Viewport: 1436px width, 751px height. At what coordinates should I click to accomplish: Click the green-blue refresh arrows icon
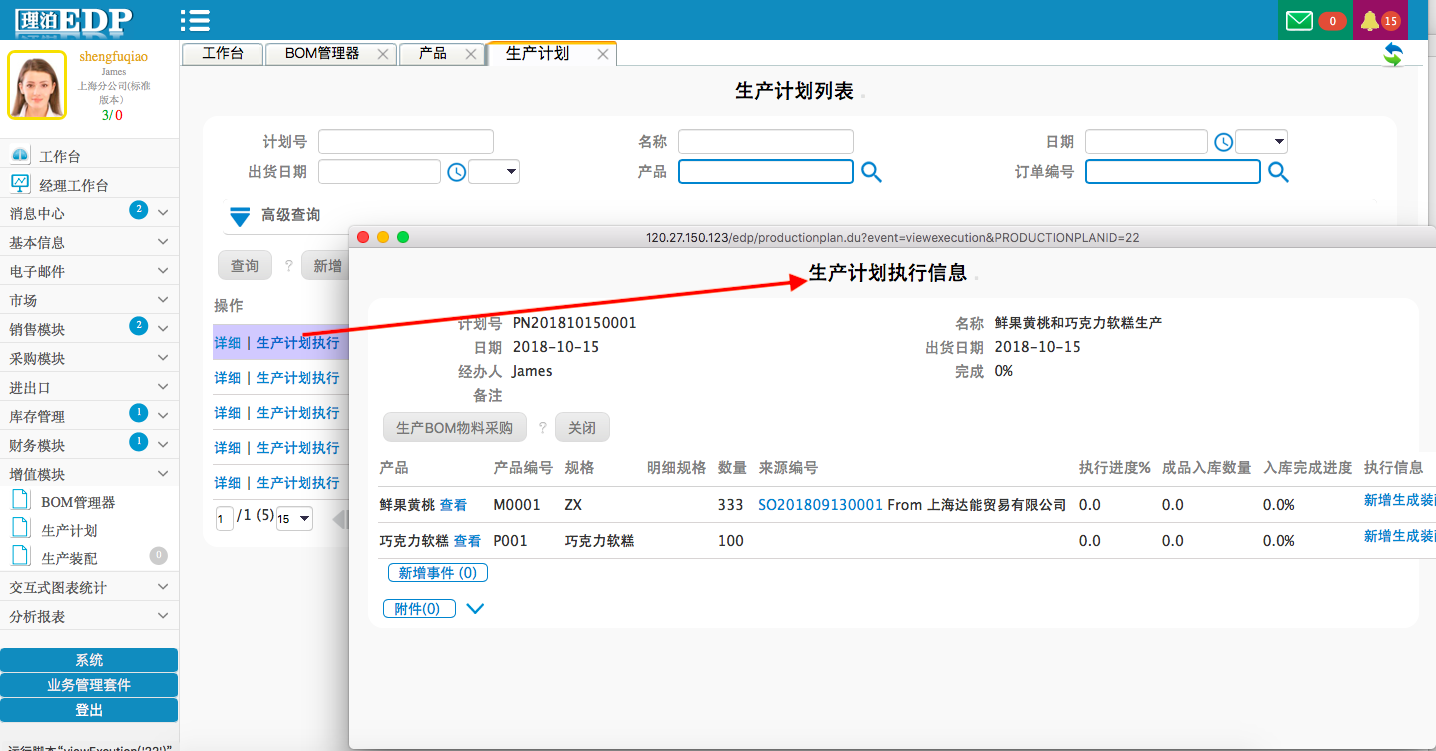tap(1393, 54)
